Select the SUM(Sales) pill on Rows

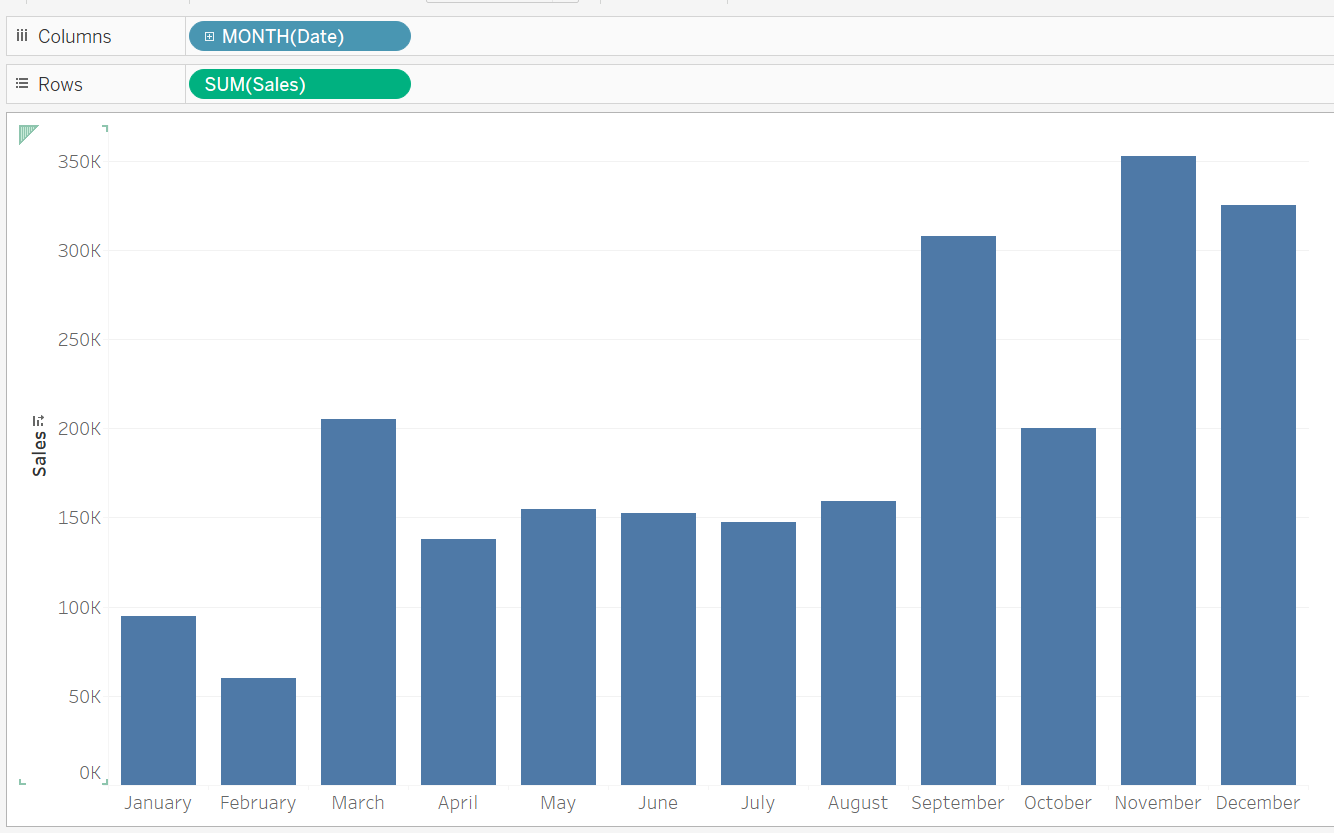coord(299,84)
